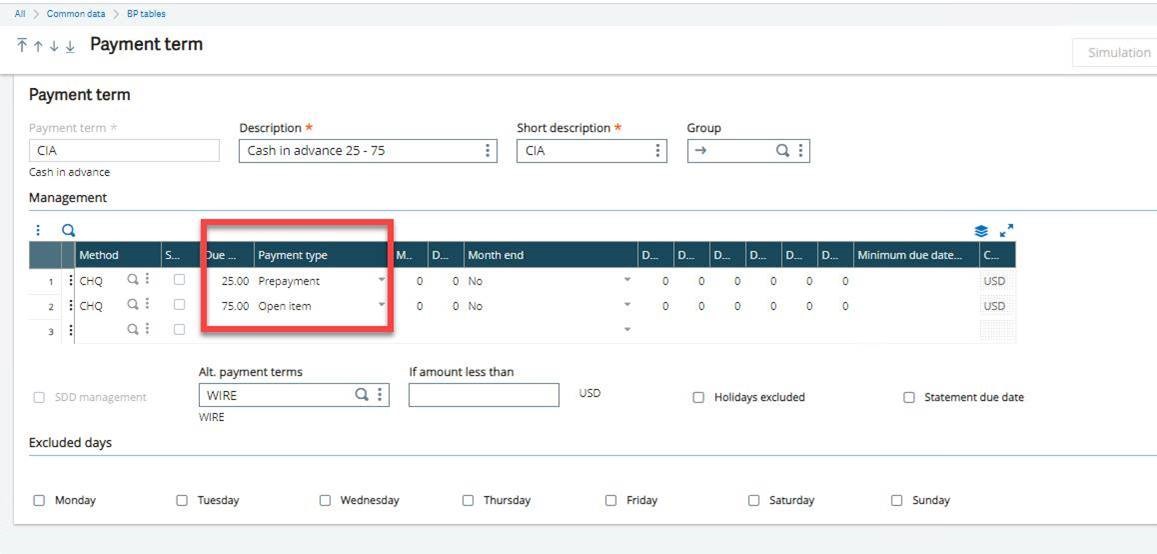Expand Payment type dropdown for Open item
Screen dimensions: 1157x554
pyautogui.click(x=381, y=306)
